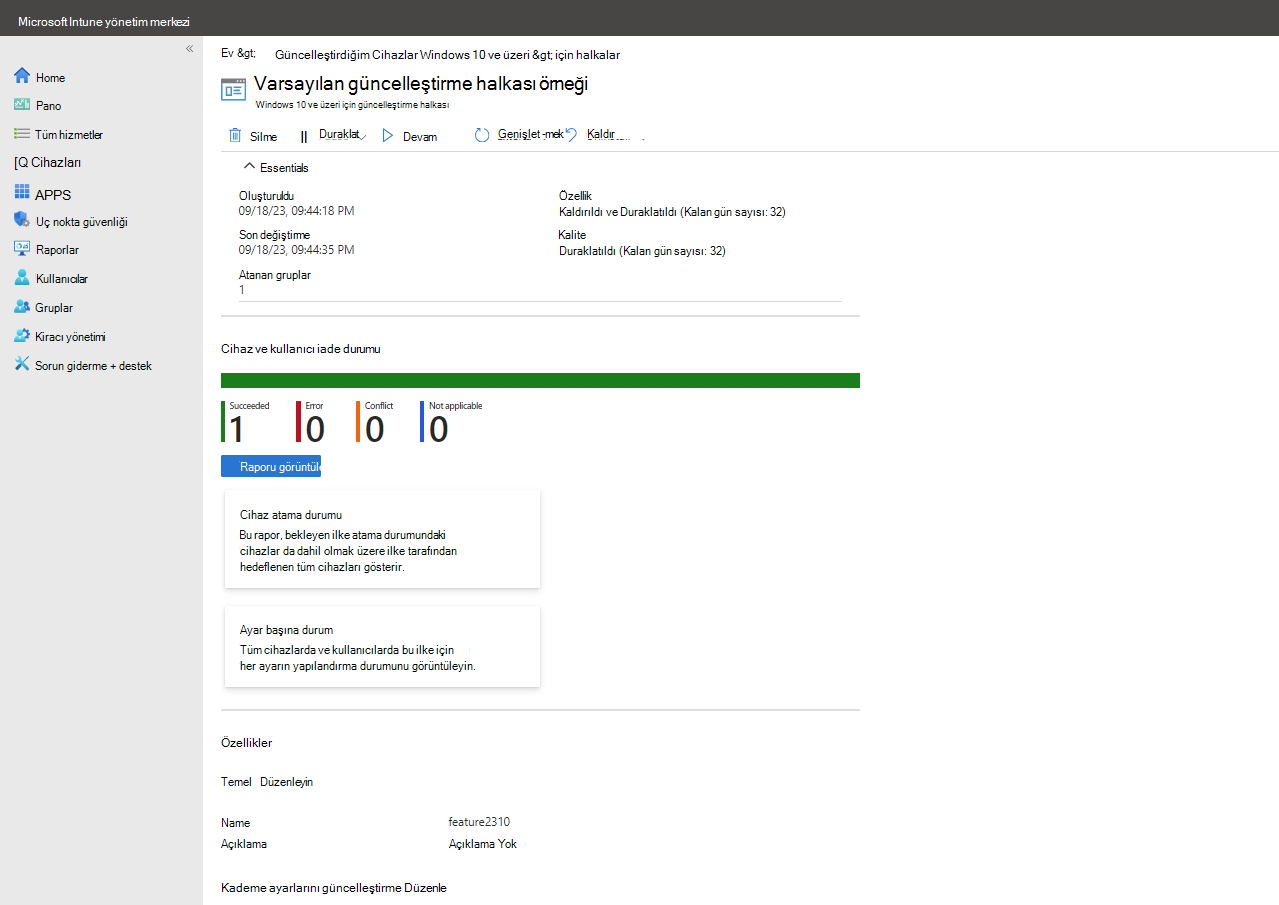Click the Son değiştirme date 09:44:35 PM
This screenshot has height=905, width=1279.
(x=296, y=250)
